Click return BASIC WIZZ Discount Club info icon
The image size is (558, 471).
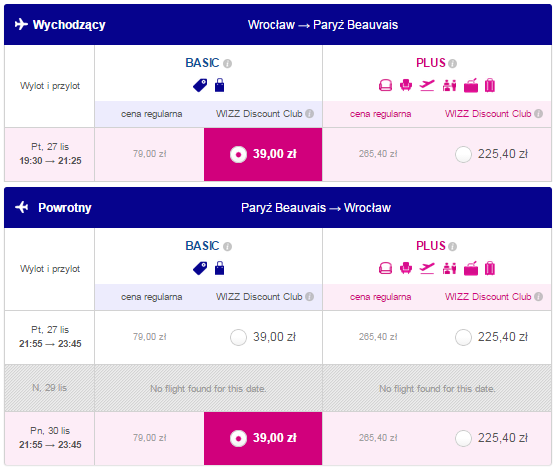tap(310, 296)
